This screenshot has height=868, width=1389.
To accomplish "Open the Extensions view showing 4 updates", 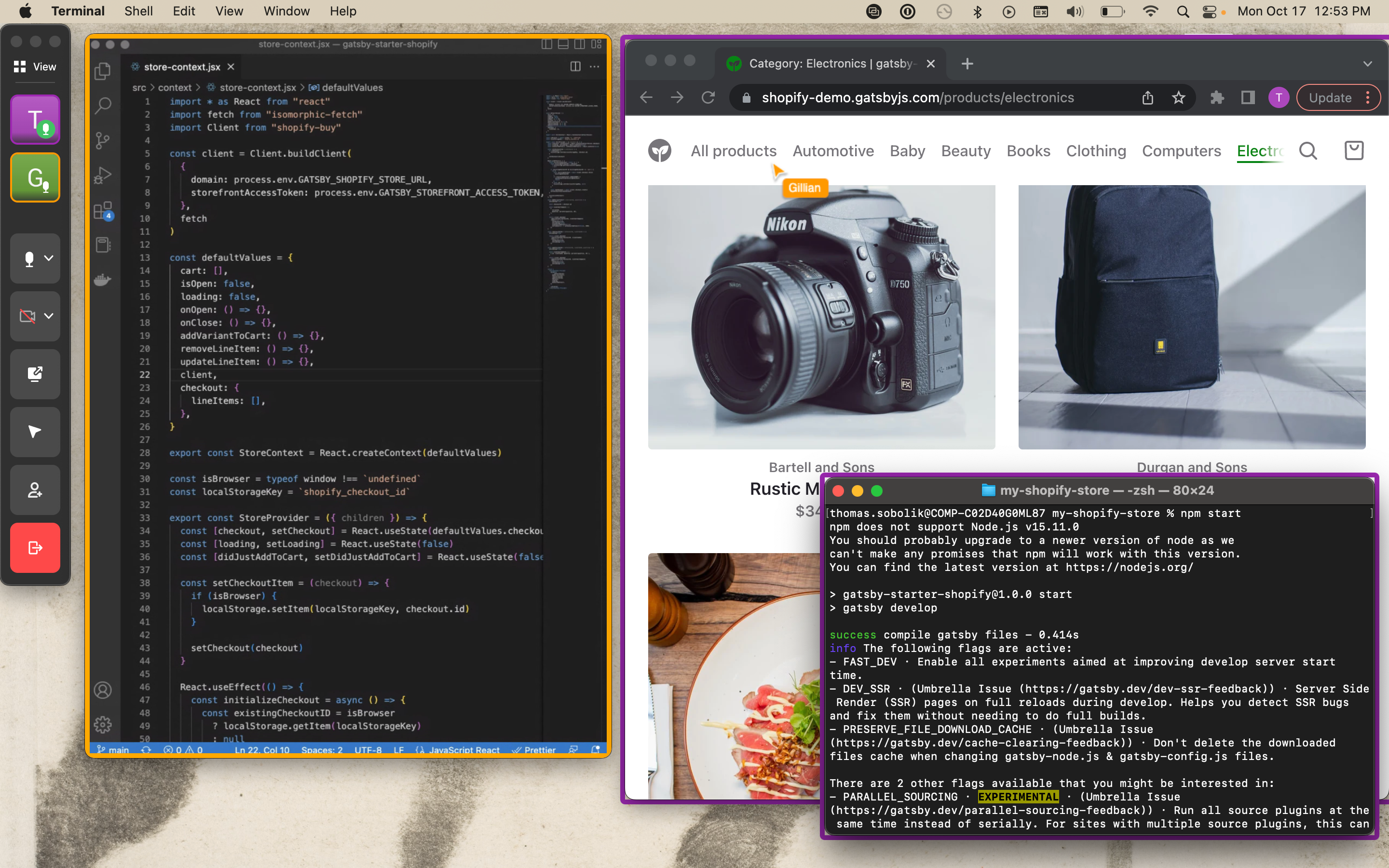I will click(103, 210).
